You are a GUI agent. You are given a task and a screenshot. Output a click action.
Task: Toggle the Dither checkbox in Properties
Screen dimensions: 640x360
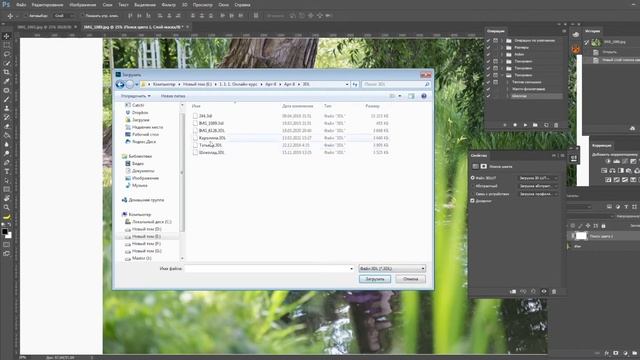473,201
